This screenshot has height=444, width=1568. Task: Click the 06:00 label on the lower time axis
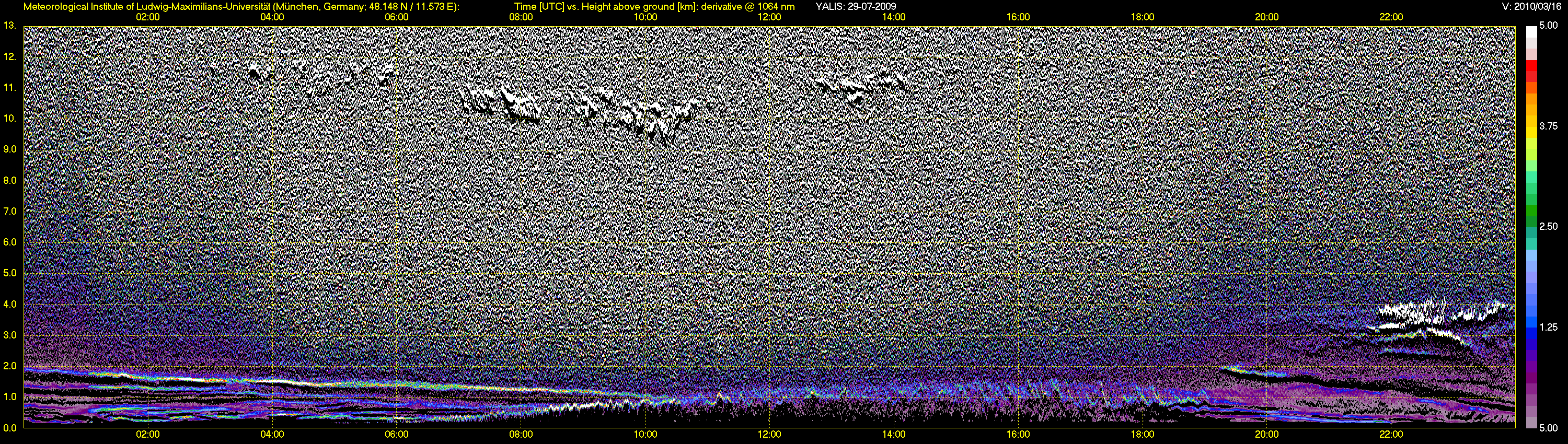tap(396, 434)
